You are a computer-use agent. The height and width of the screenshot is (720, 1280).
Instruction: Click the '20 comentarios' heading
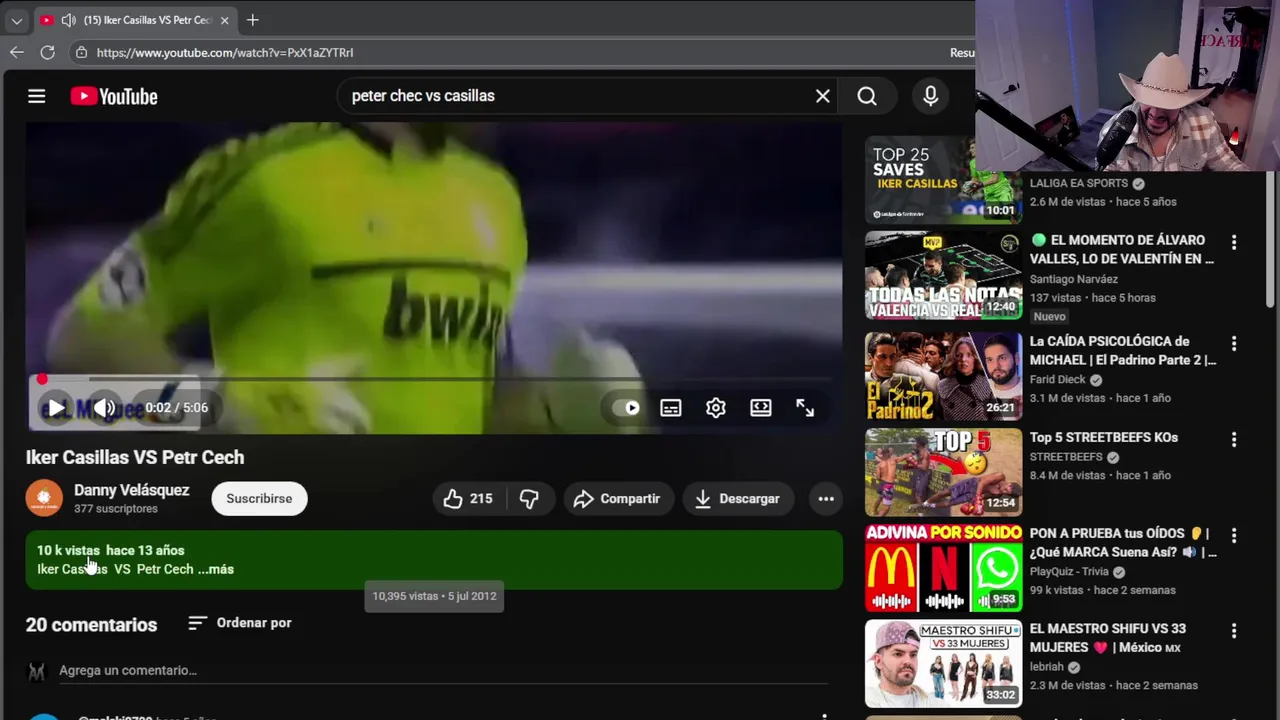91,624
